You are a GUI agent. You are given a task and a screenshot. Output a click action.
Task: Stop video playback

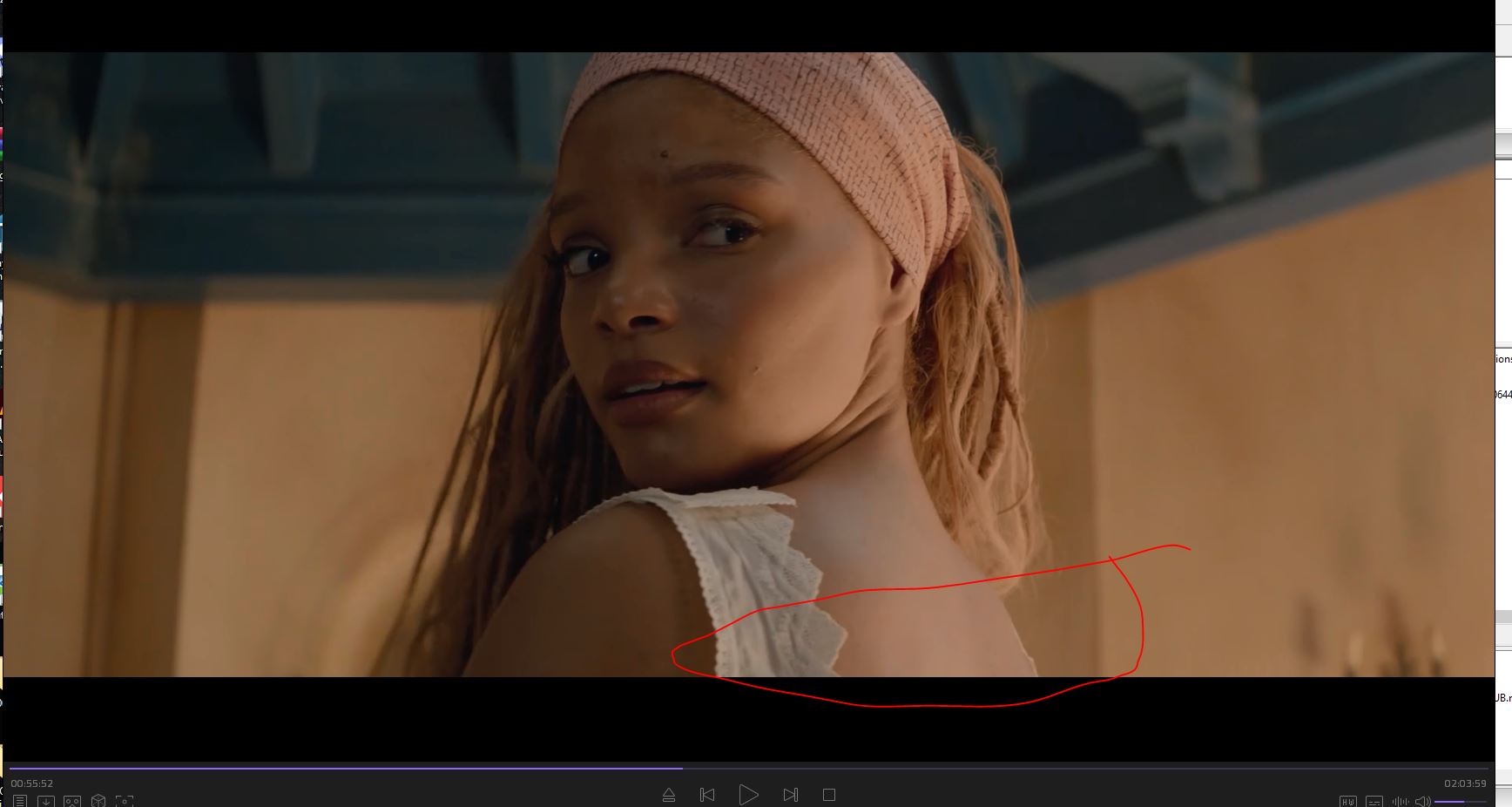click(829, 795)
